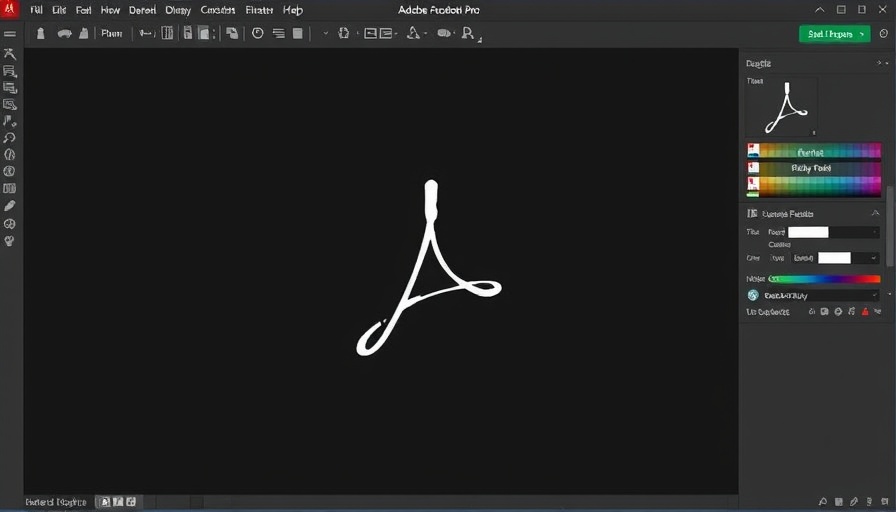Click the green button at top right
896x512 pixels.
(835, 34)
